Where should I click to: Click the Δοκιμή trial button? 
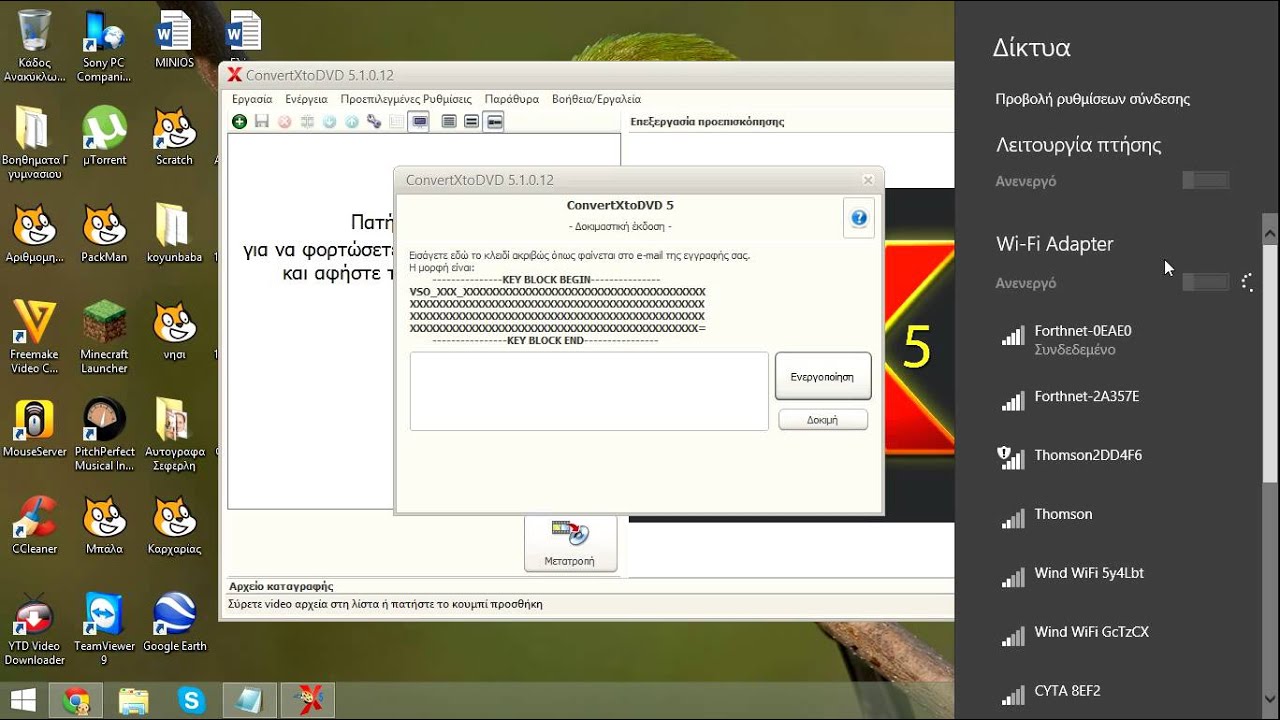click(x=822, y=420)
